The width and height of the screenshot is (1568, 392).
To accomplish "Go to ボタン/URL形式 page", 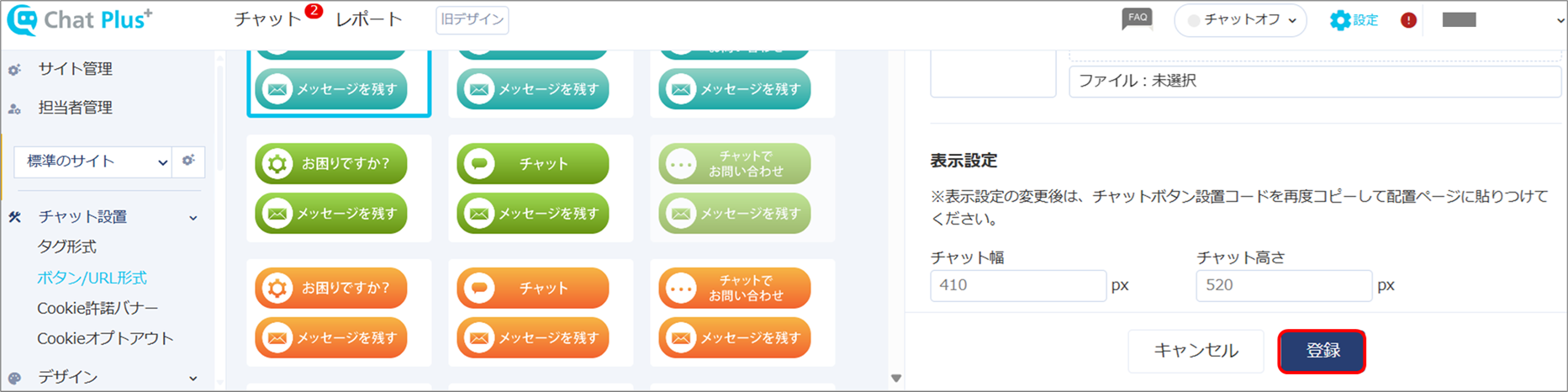I will tap(92, 278).
